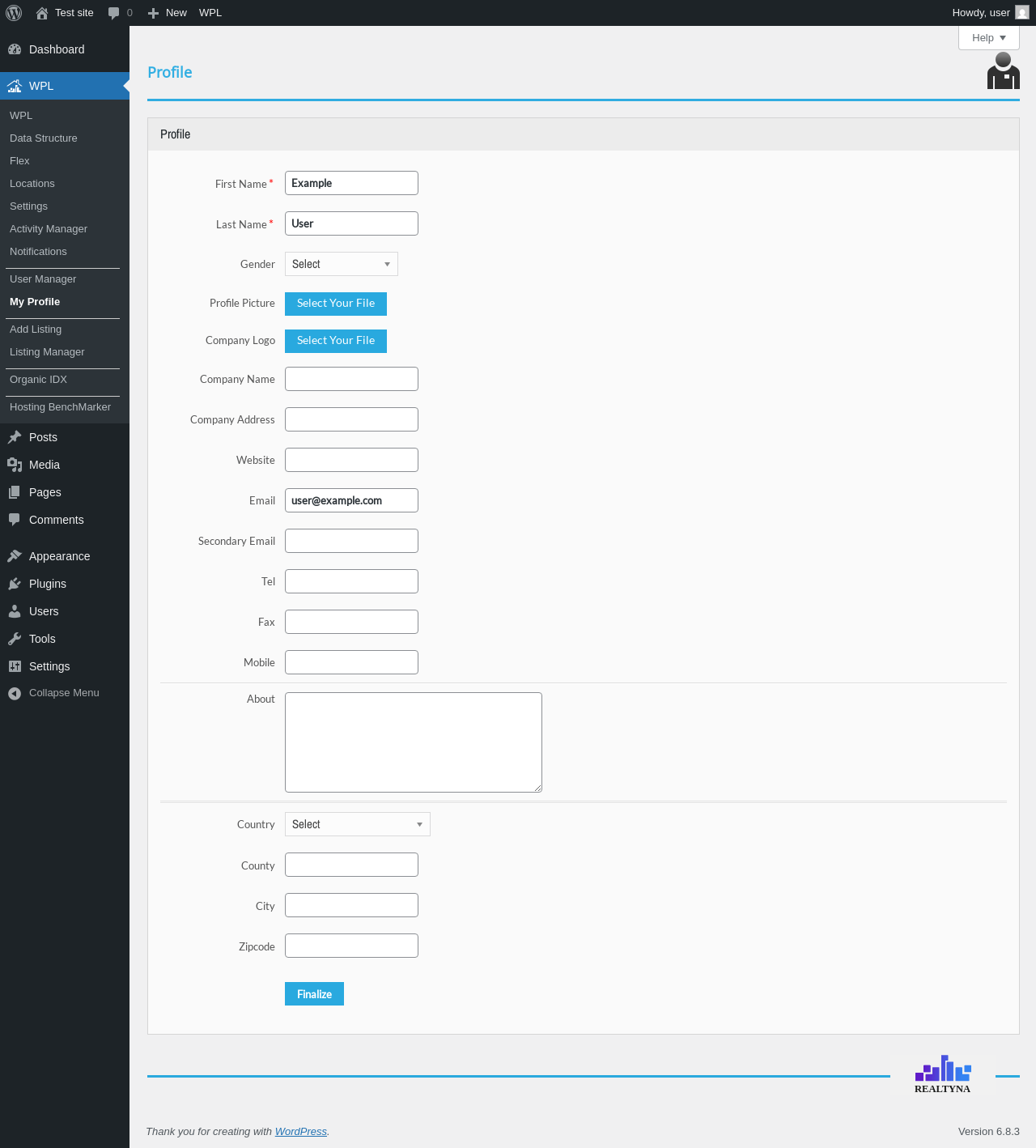Open comments bubble icon in admin bar

click(x=114, y=13)
